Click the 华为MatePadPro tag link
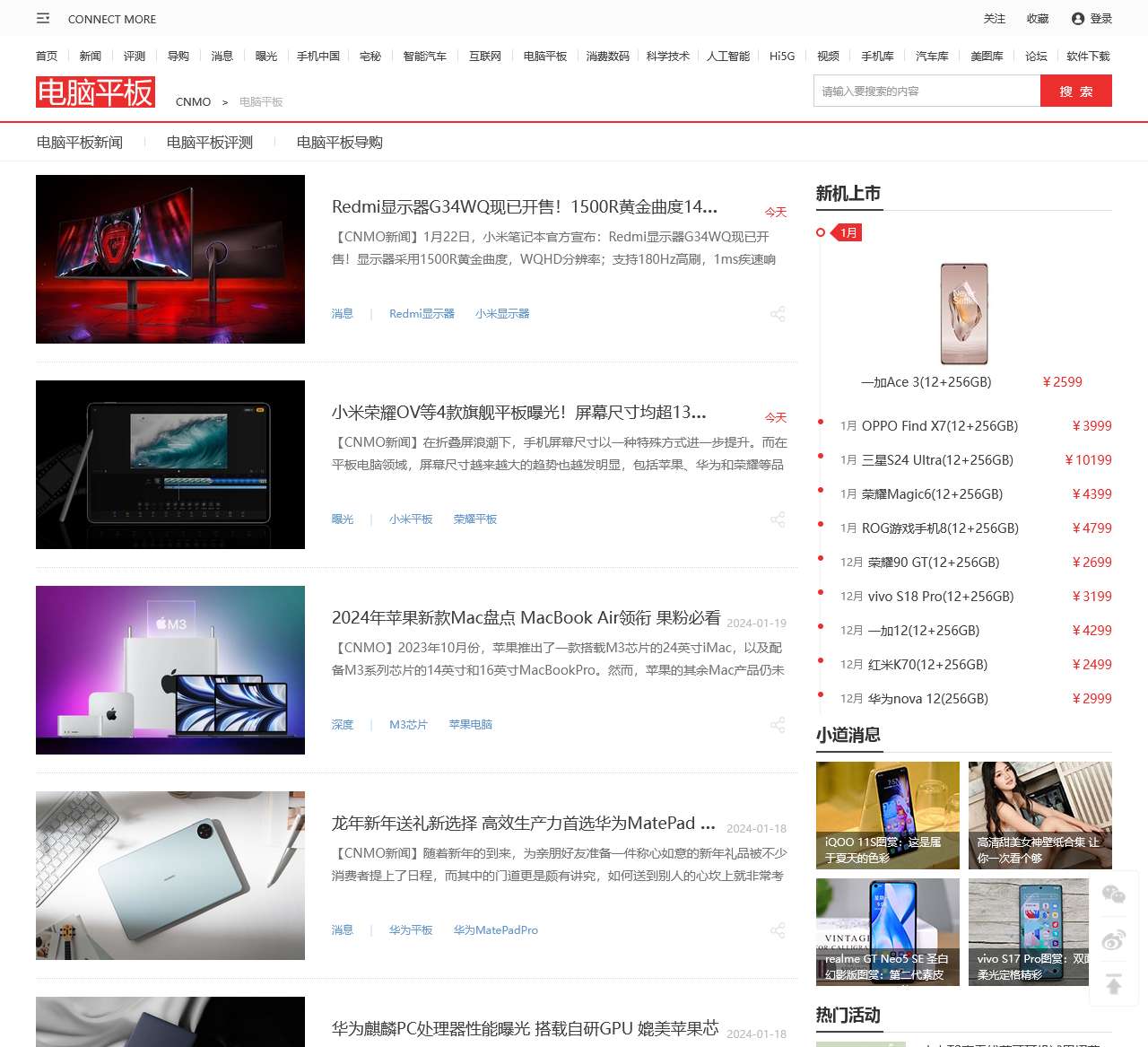This screenshot has width=1148, height=1047. pos(495,929)
